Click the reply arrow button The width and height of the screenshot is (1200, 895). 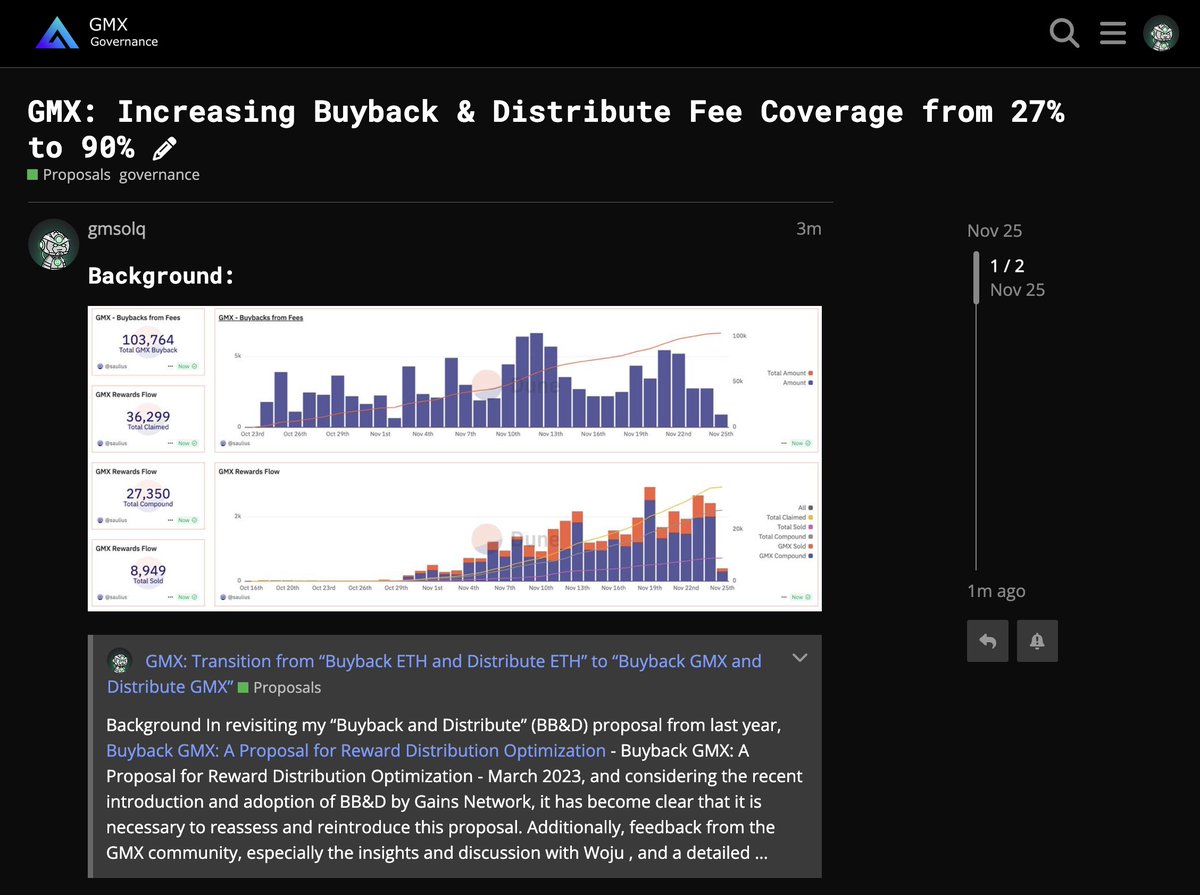pyautogui.click(x=988, y=641)
